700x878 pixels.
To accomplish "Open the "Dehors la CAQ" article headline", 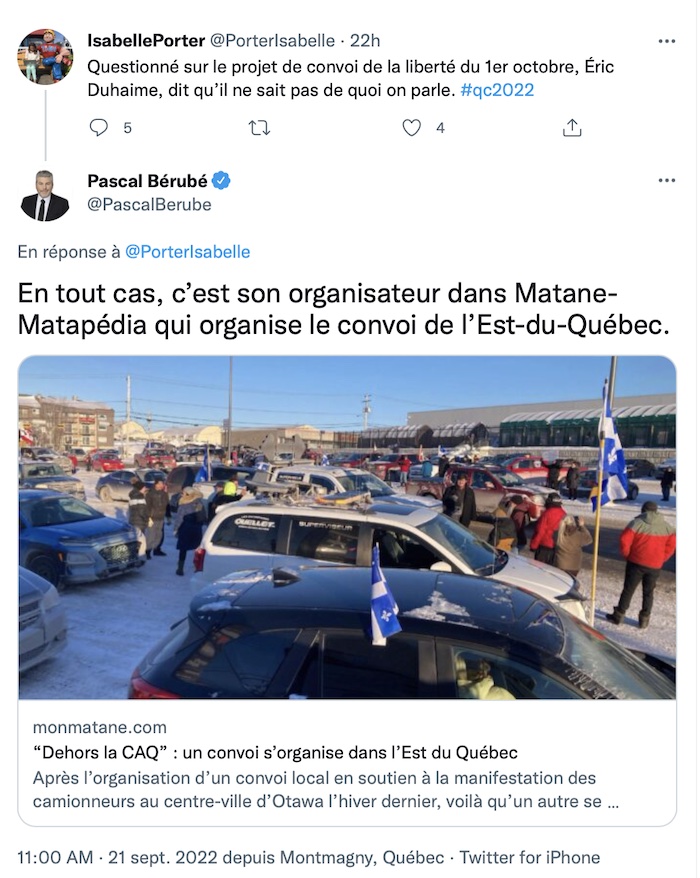I will coord(276,752).
